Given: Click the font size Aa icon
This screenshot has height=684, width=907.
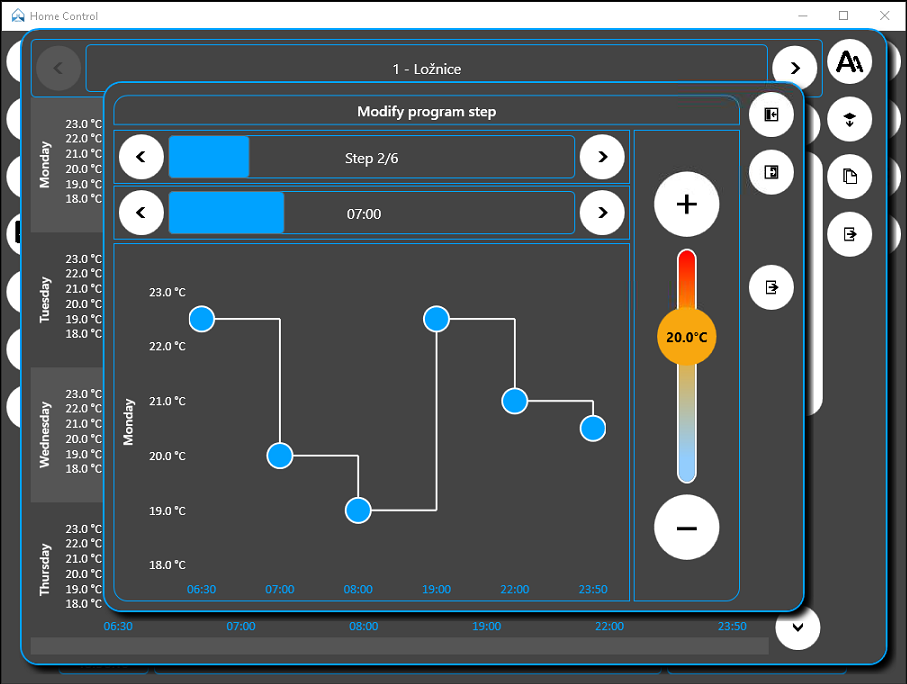Looking at the screenshot, I should pos(849,62).
